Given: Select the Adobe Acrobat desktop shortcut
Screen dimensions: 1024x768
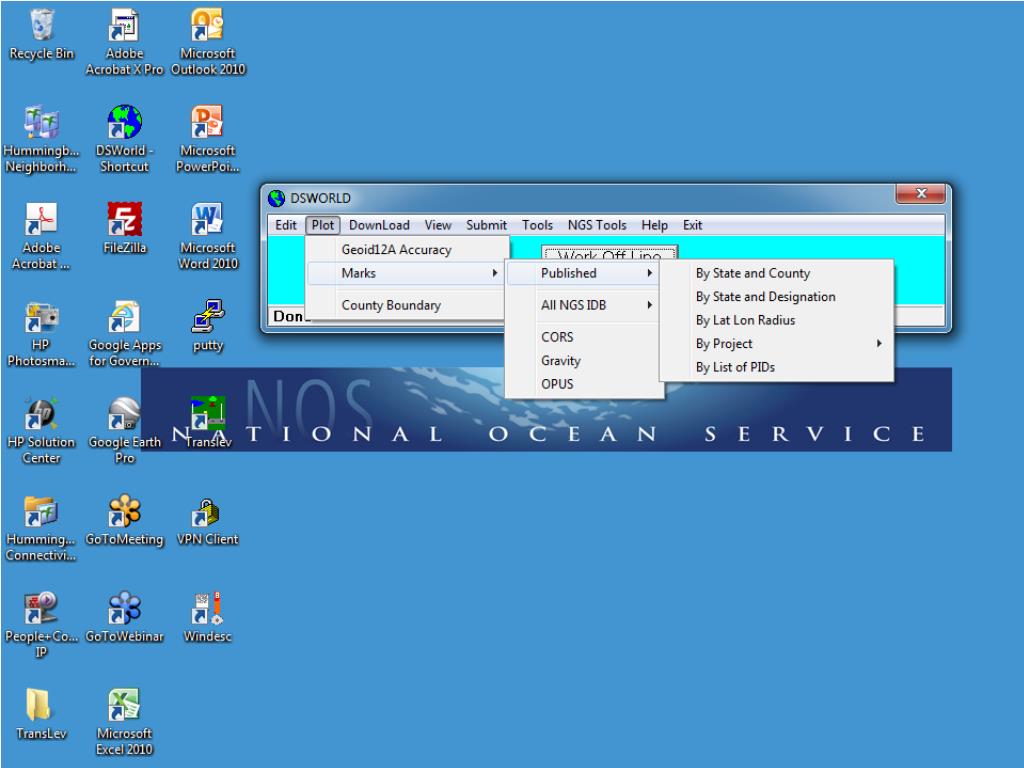Looking at the screenshot, I should tap(42, 236).
